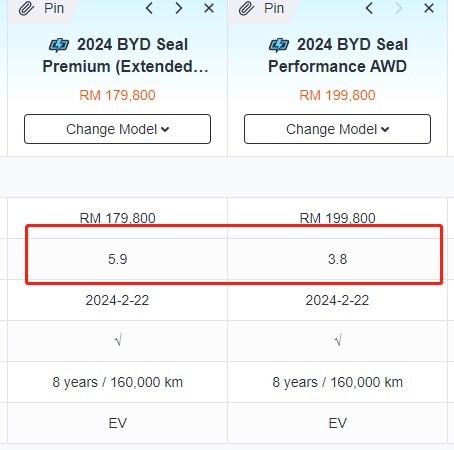The height and width of the screenshot is (450, 454).
Task: Click the EV badge icon beside Seal Performance
Action: coord(279,45)
